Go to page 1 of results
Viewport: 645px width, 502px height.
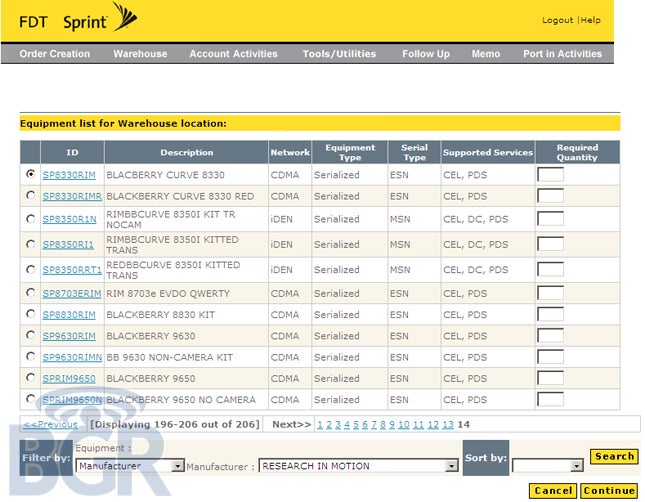[x=320, y=424]
